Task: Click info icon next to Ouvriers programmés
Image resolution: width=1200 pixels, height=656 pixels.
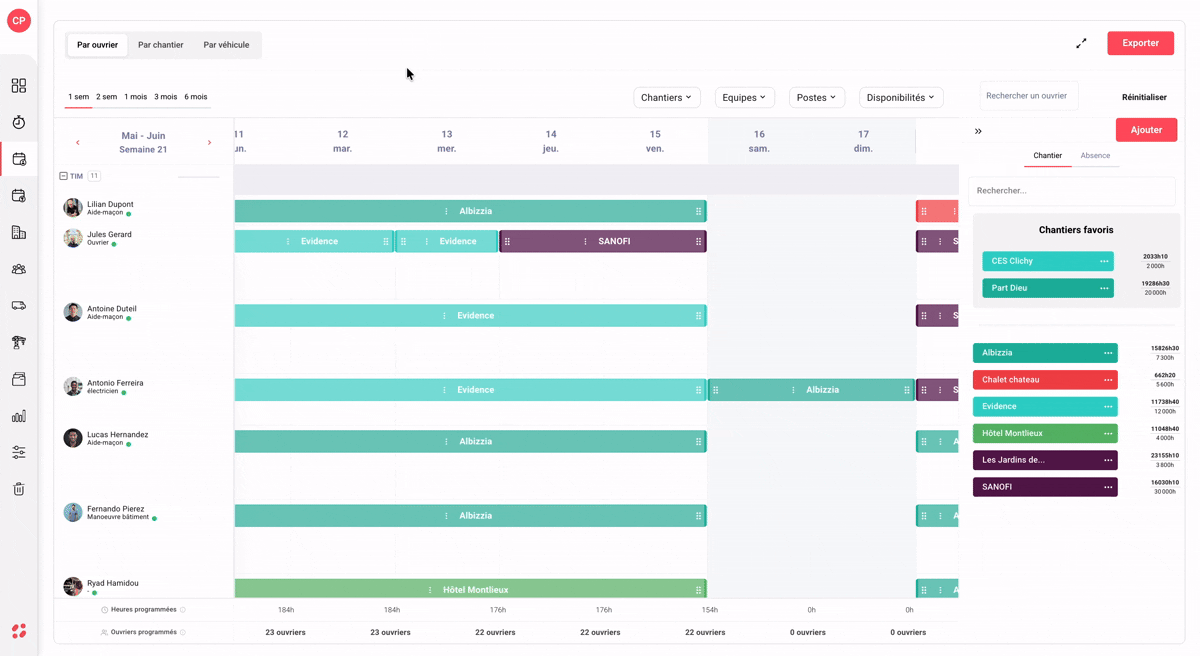Action: coord(183,632)
